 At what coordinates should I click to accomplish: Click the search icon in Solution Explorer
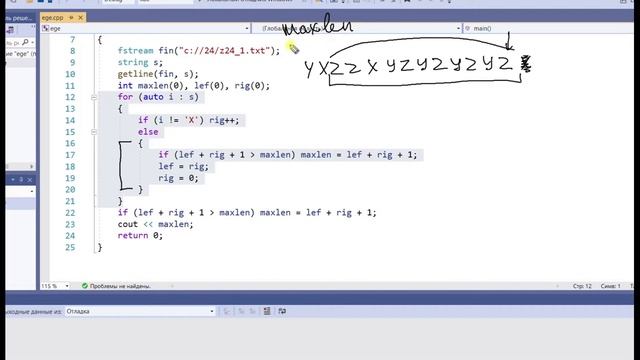point(26,42)
